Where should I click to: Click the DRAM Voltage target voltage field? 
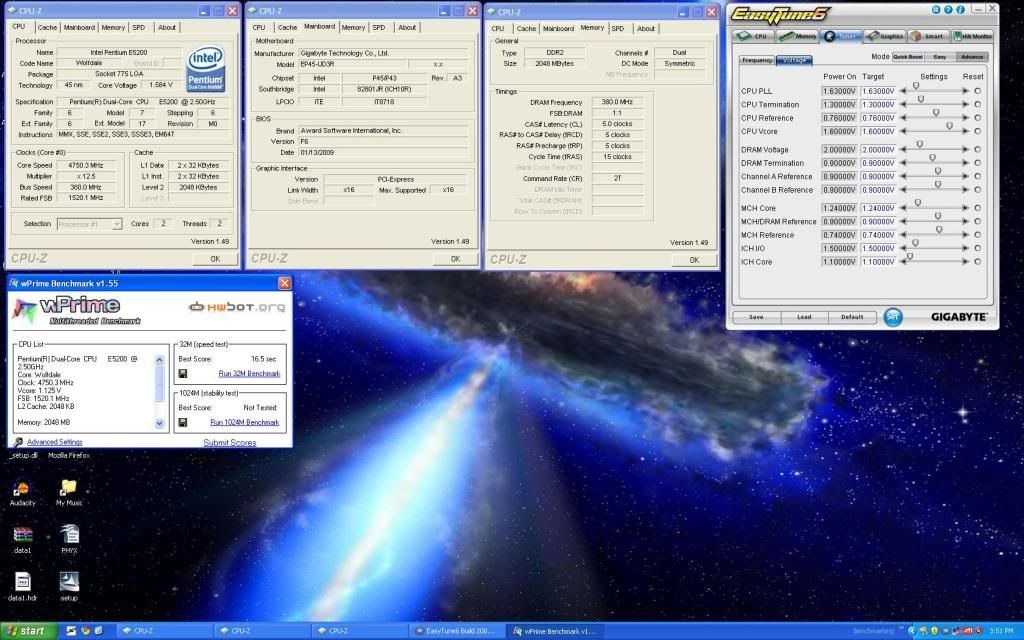[x=878, y=150]
